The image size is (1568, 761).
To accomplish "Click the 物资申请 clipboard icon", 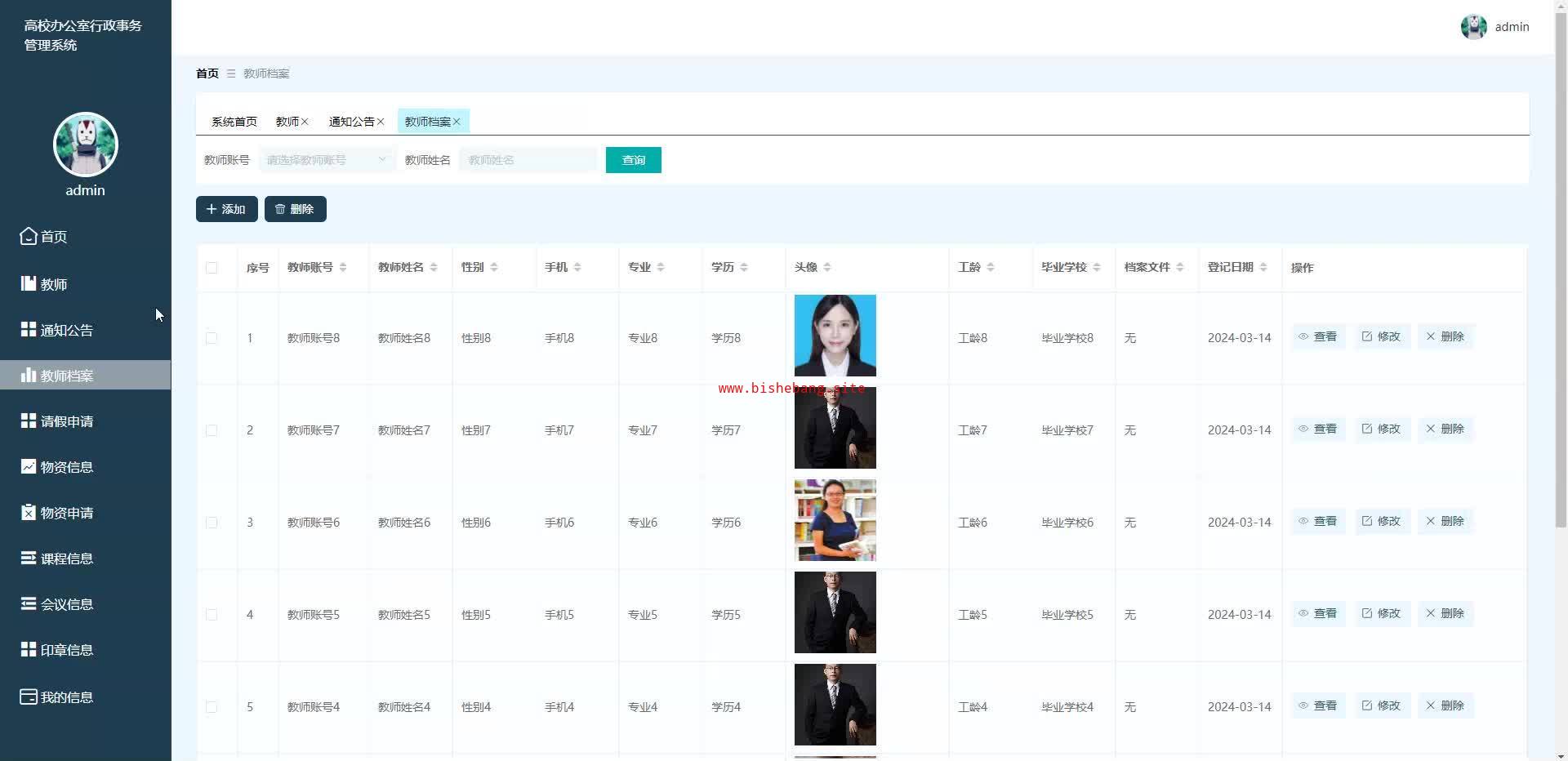I will tap(29, 512).
